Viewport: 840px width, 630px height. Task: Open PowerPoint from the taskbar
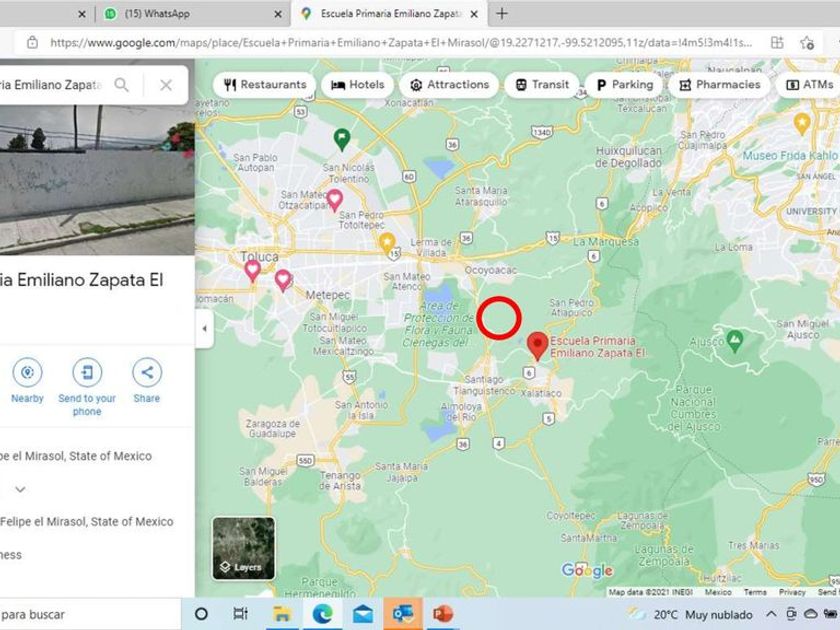(443, 614)
